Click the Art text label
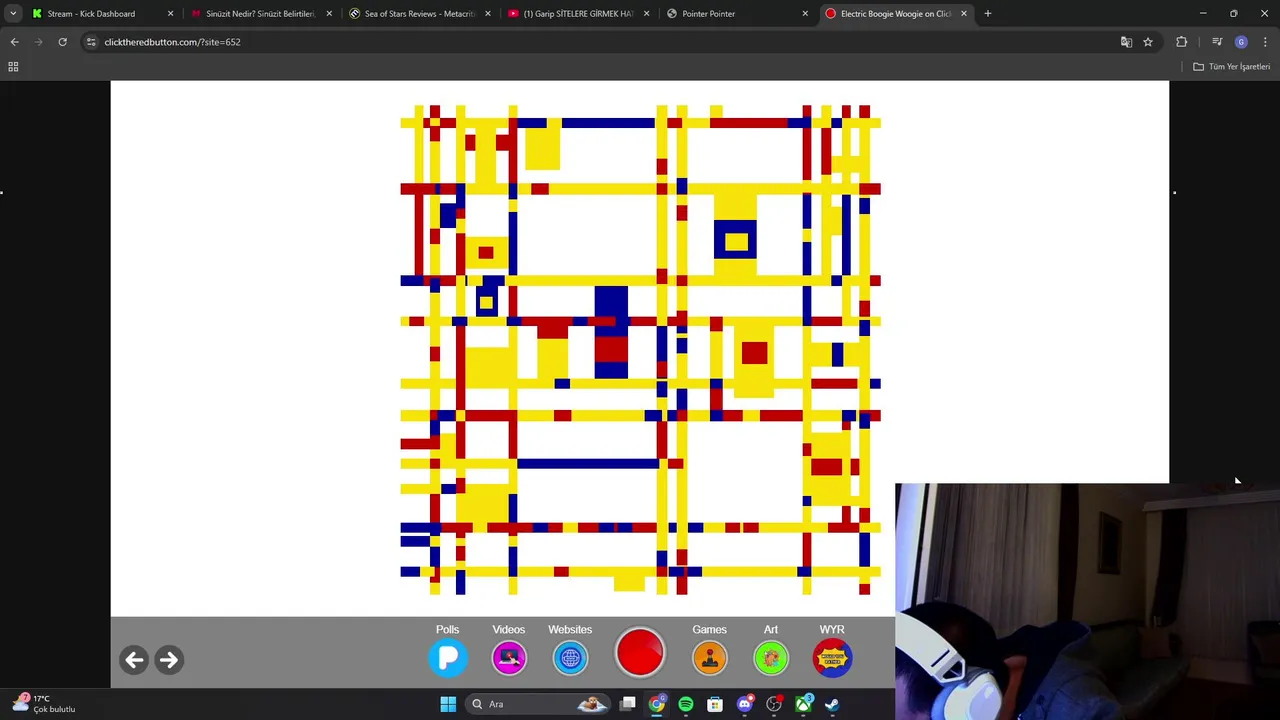1280x720 pixels. click(771, 629)
